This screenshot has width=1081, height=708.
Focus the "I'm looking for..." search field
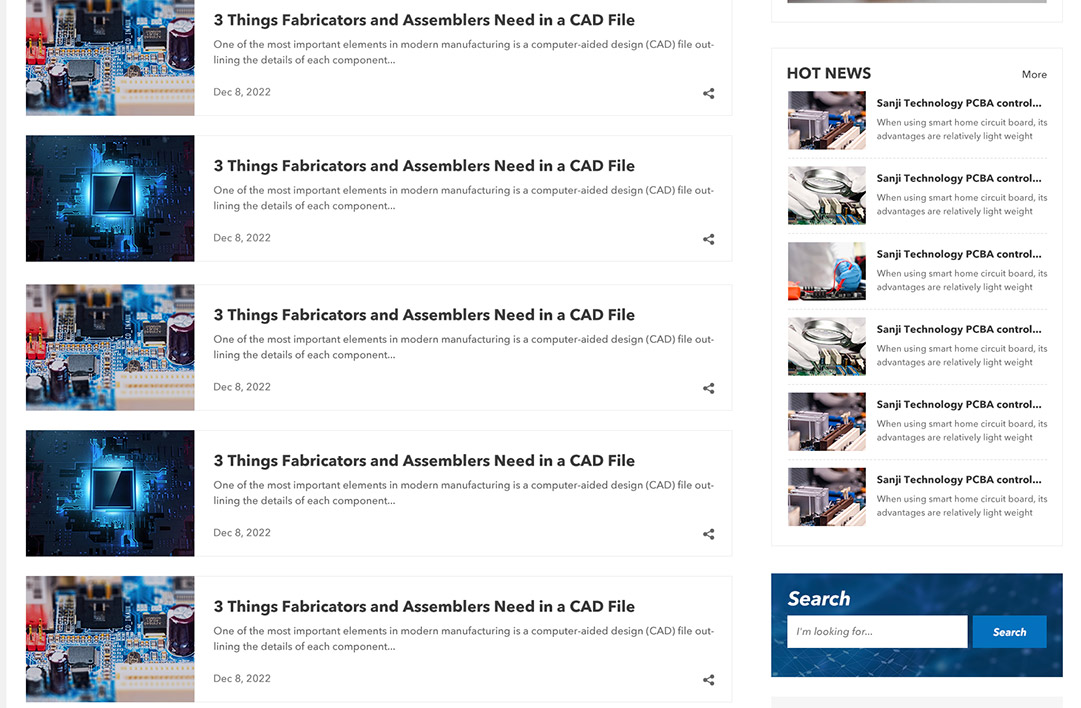point(876,632)
